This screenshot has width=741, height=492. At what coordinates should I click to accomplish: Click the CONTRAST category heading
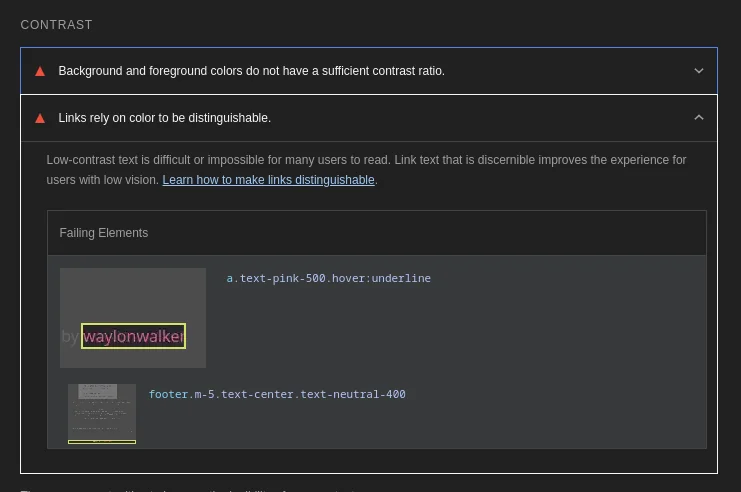56,24
